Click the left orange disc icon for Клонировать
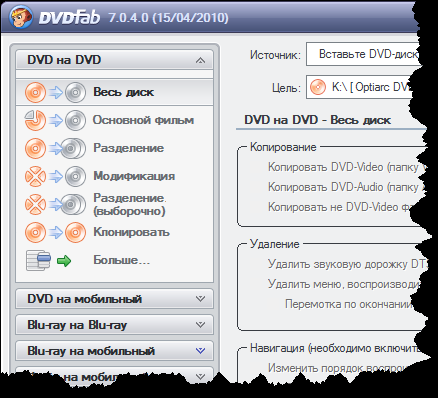Viewport: 438px width, 398px height. click(x=35, y=232)
